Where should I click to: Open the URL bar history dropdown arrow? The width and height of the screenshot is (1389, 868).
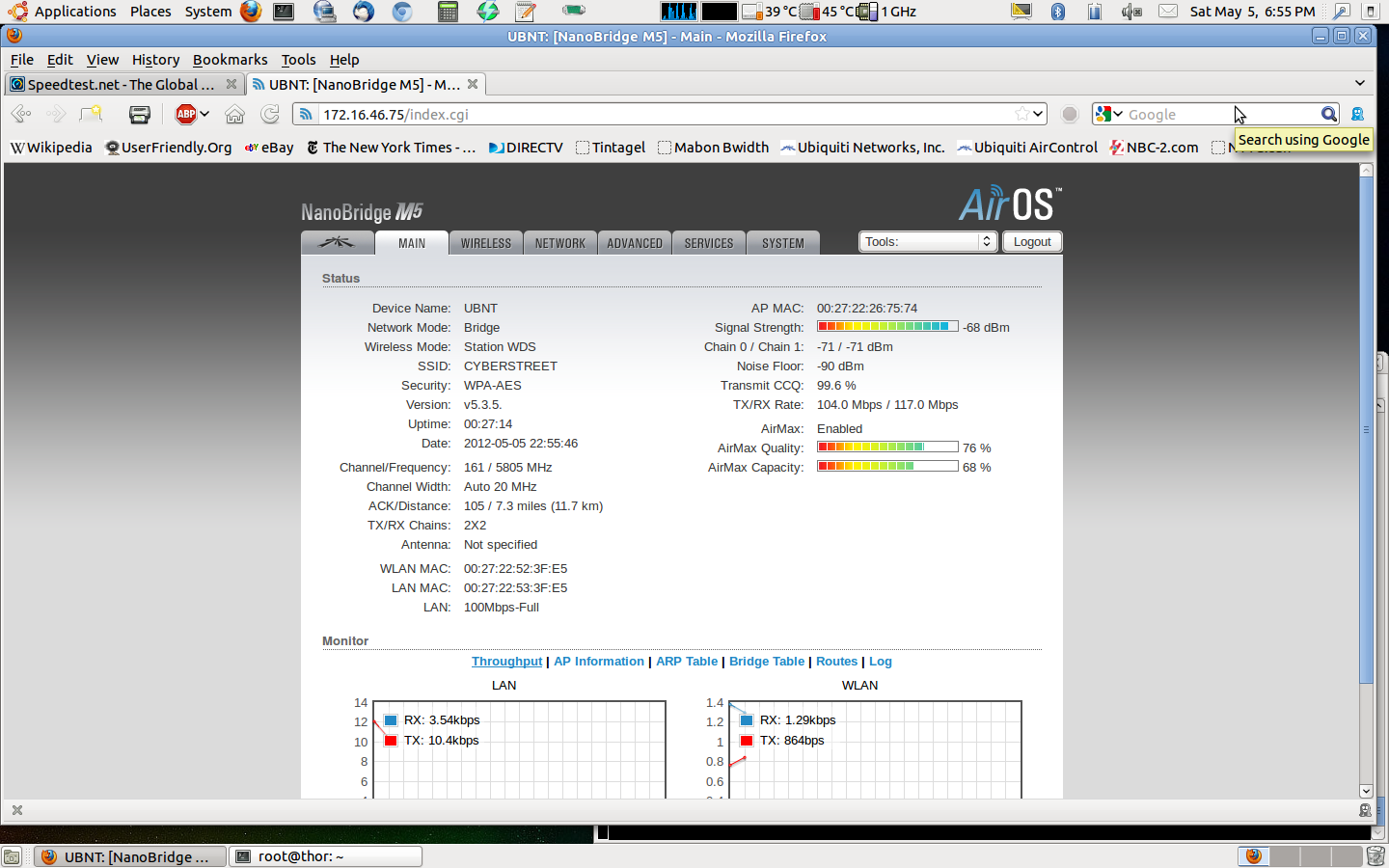point(1038,115)
